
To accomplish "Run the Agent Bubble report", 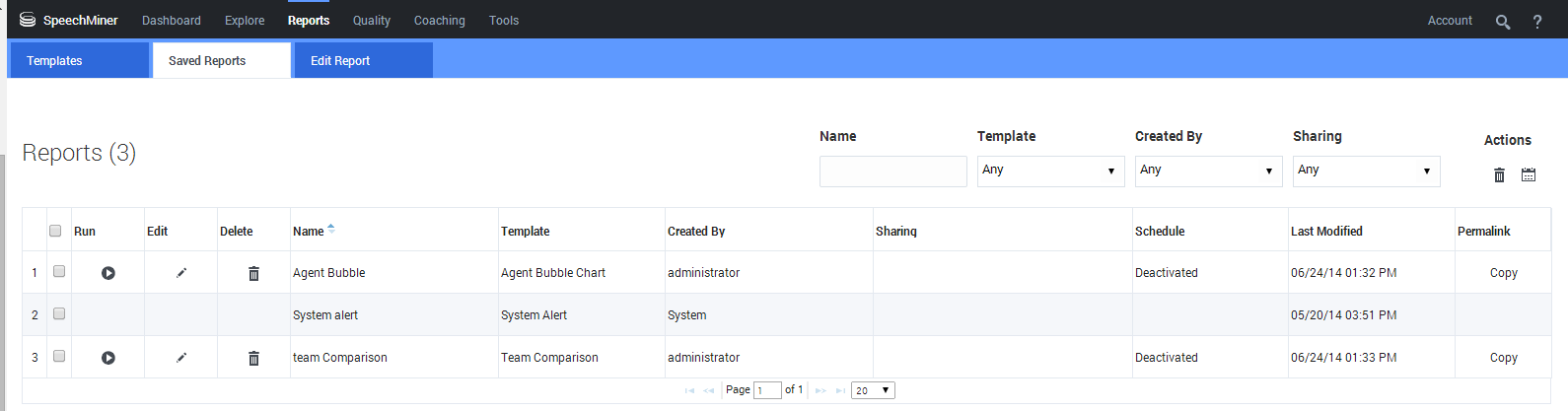I will [x=108, y=273].
